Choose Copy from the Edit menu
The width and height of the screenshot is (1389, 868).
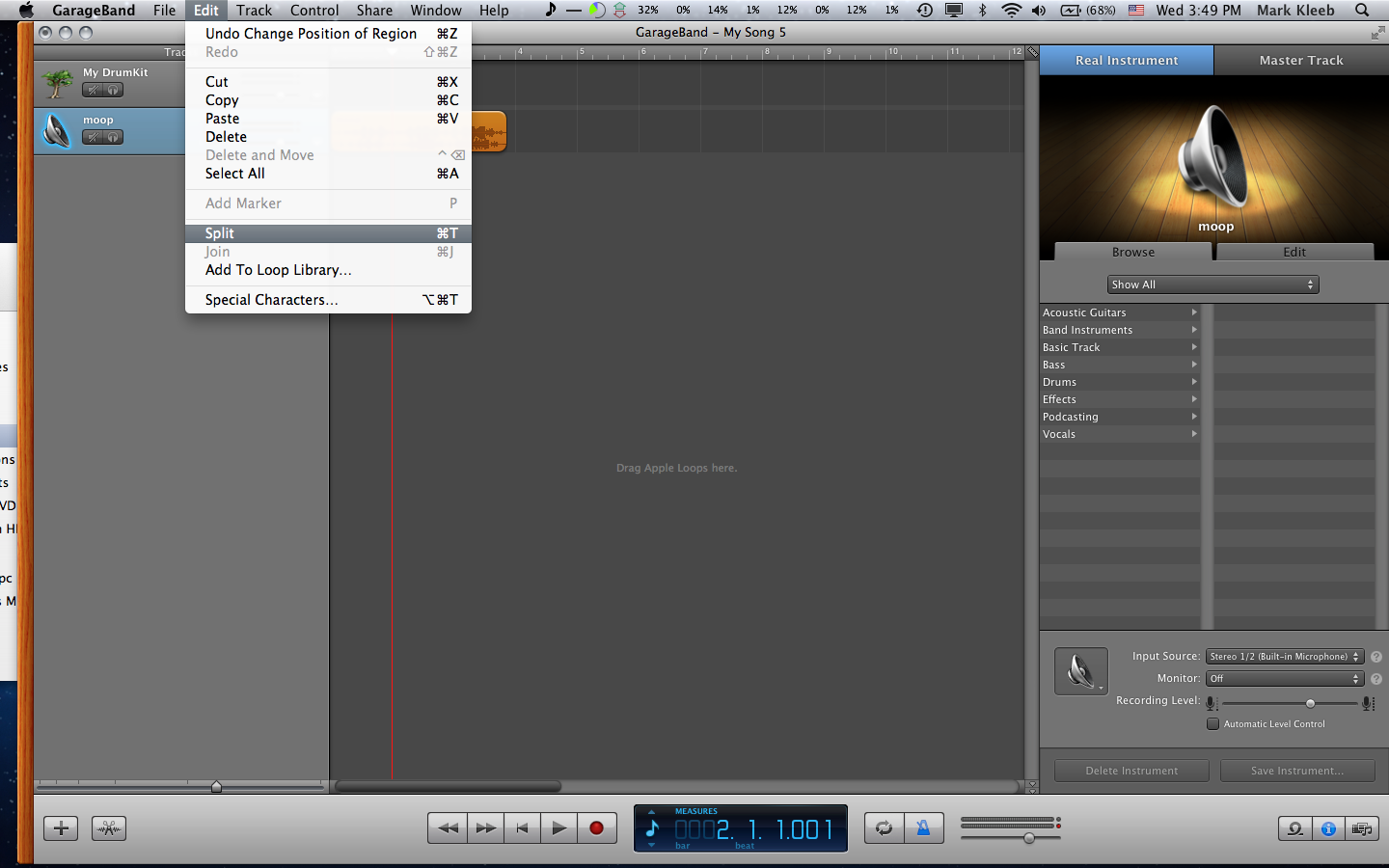[328, 100]
